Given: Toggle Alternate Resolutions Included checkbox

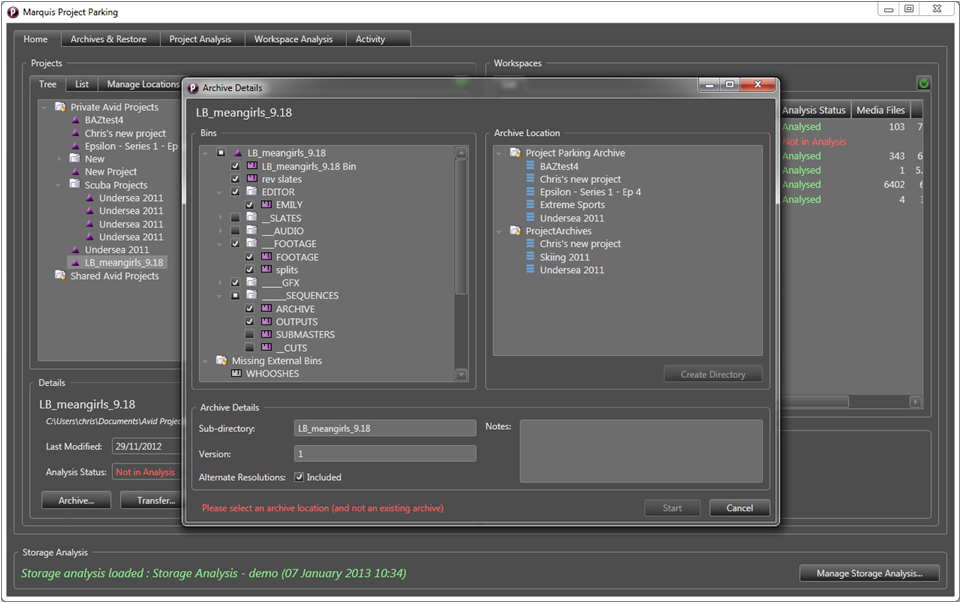Looking at the screenshot, I should 299,477.
